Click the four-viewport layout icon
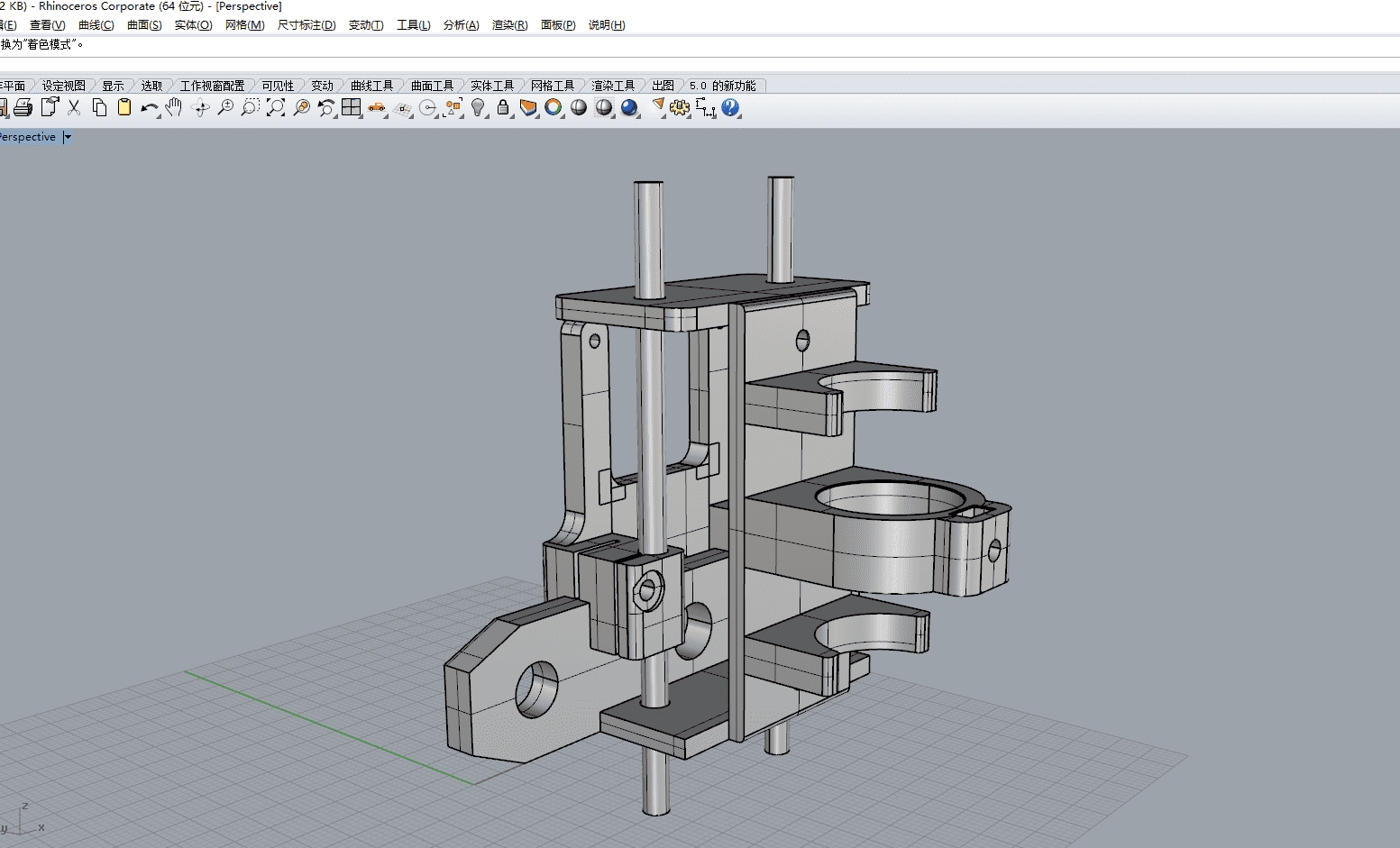Viewport: 1400px width, 848px height. point(351,108)
